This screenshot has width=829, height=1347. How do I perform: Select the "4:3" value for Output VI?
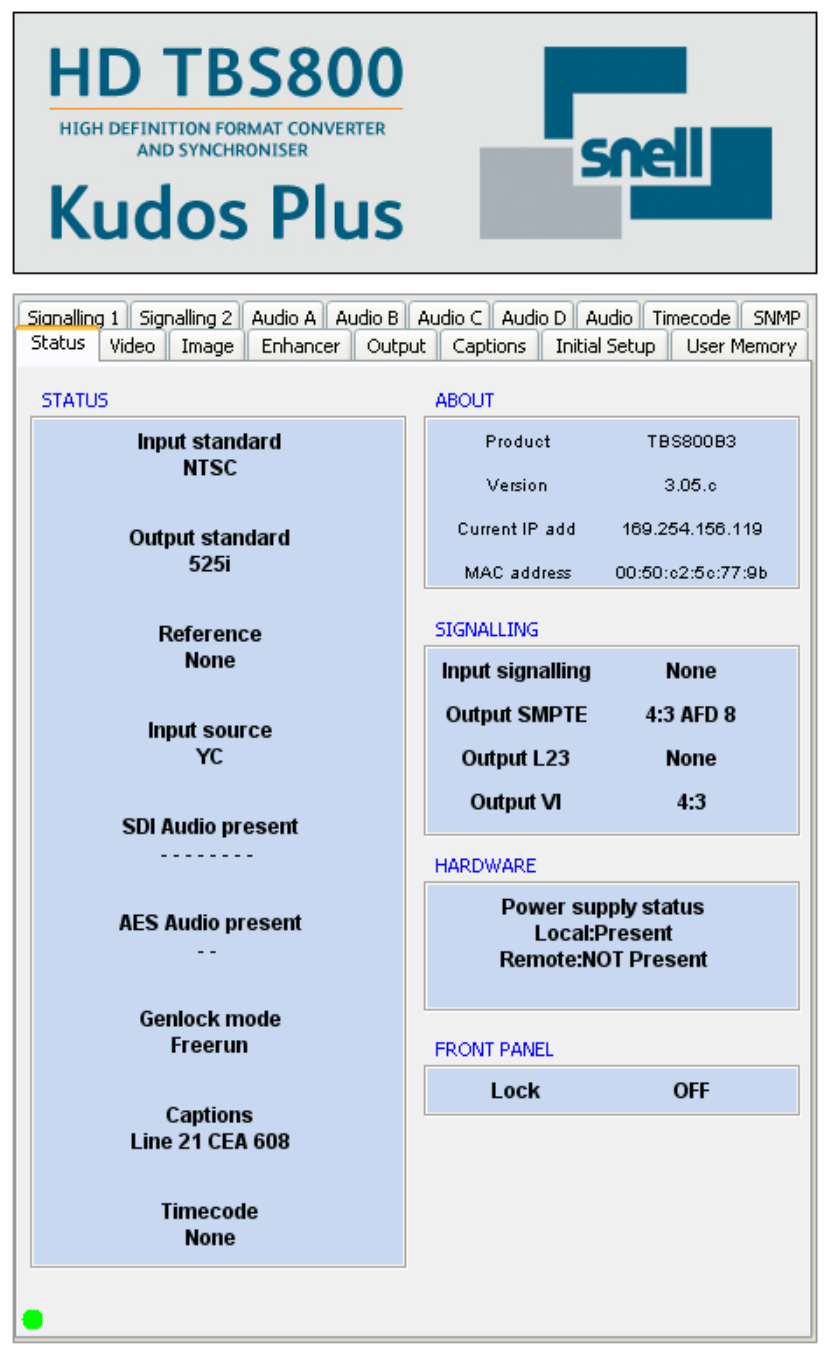[x=691, y=802]
